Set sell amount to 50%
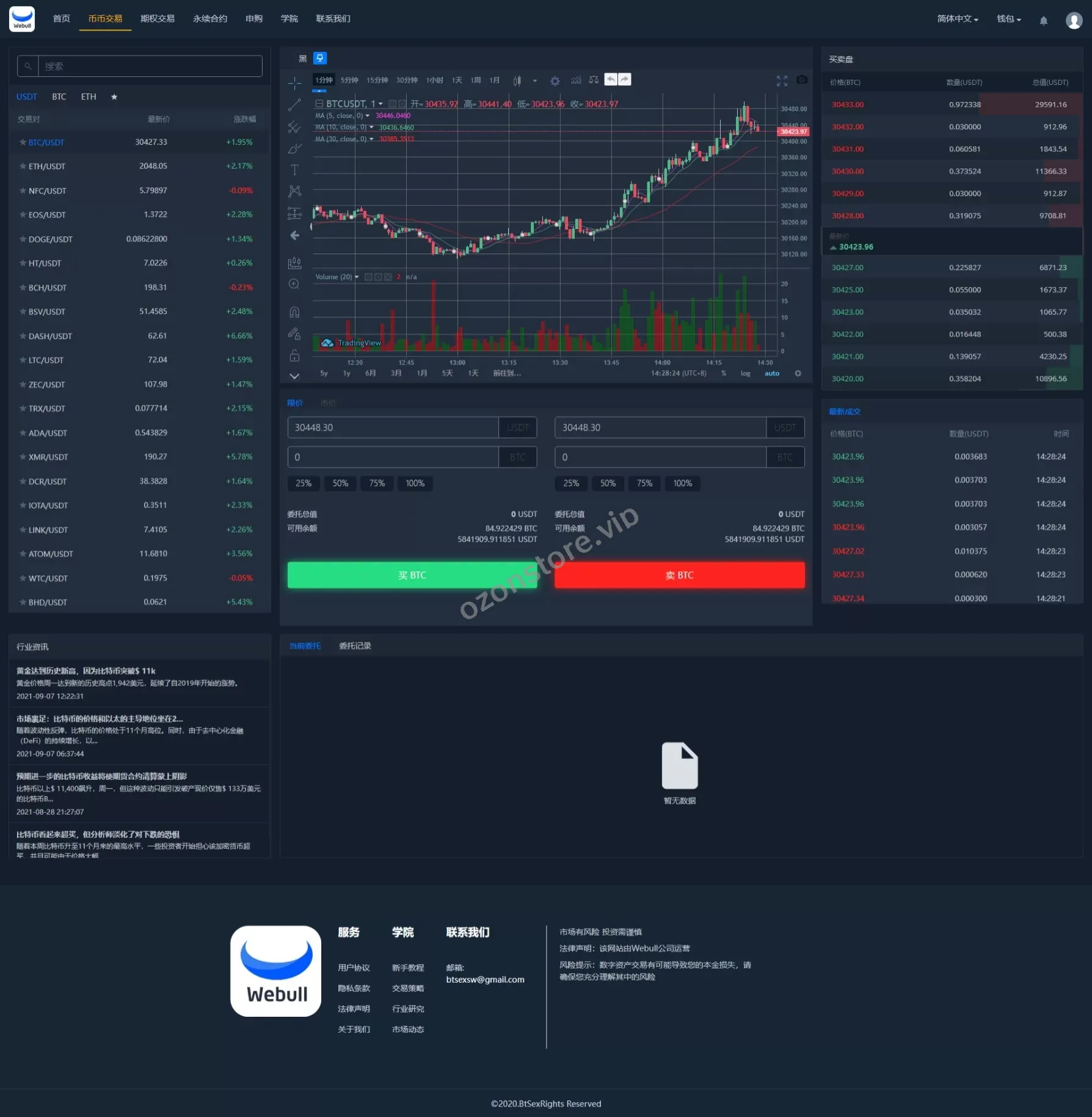Viewport: 1092px width, 1117px height. pos(608,483)
